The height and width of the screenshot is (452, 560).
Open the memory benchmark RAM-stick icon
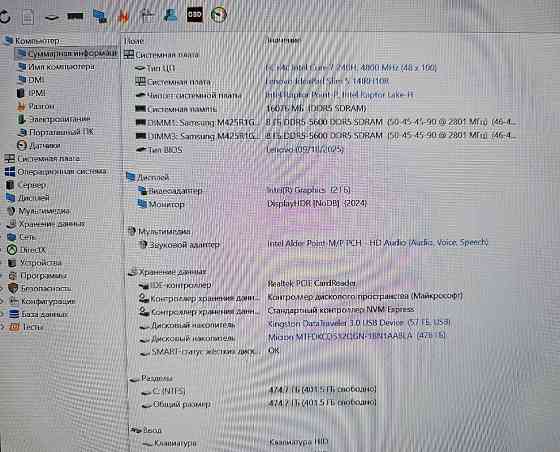[x=75, y=16]
